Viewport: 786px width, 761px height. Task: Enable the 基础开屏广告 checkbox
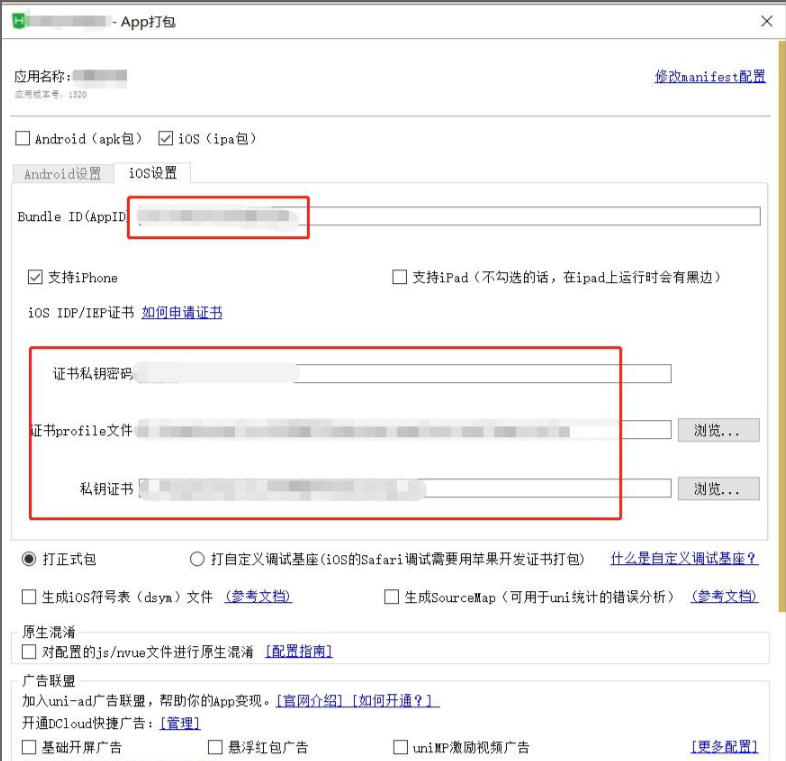pos(29,747)
